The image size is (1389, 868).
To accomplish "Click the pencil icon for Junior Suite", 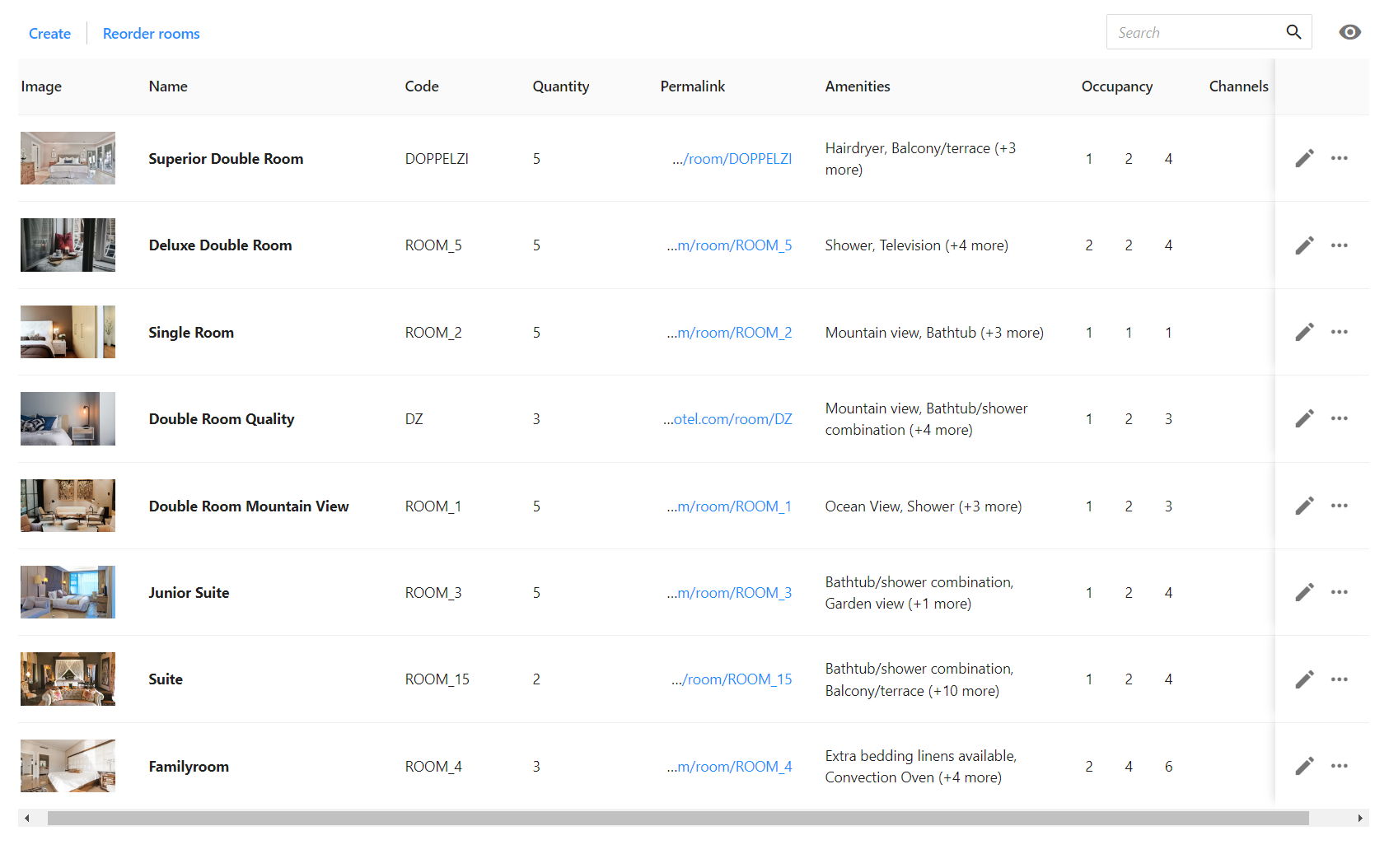I will tap(1304, 592).
